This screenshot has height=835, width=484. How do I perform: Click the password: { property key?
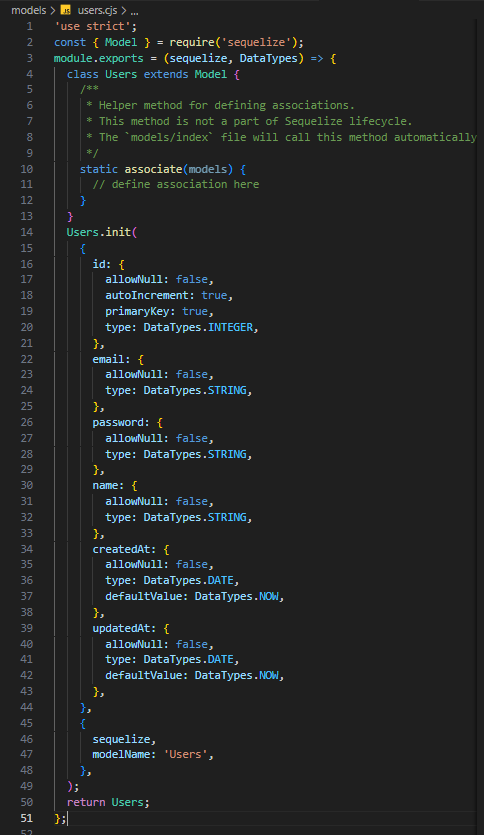[128, 422]
